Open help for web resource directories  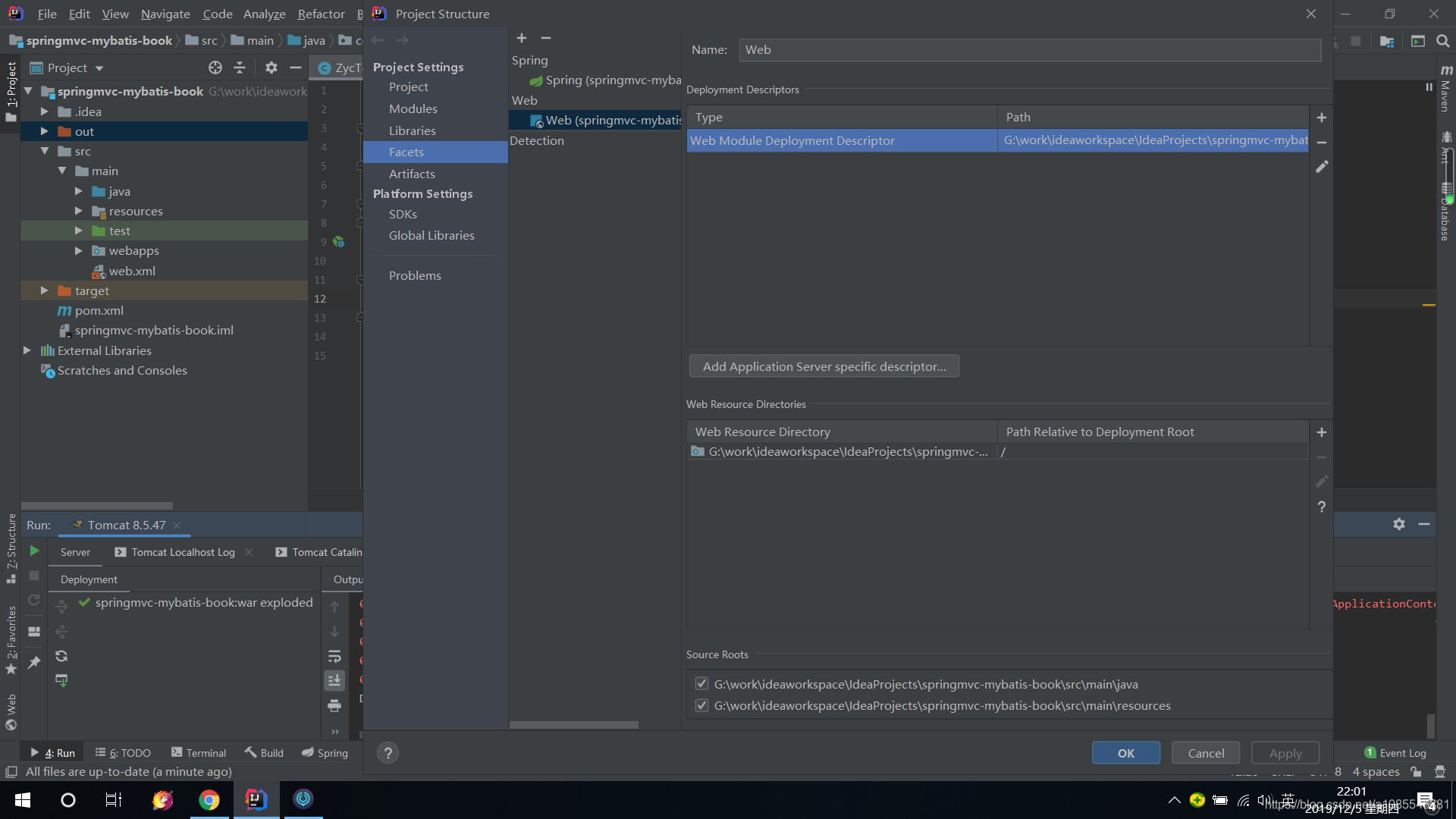(x=1322, y=507)
